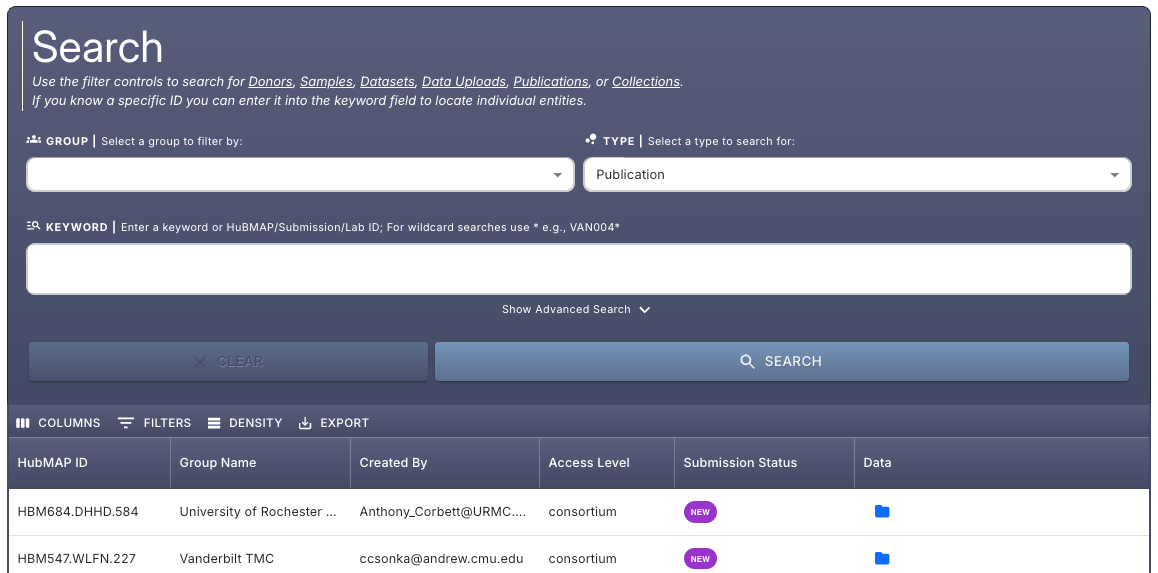
Task: Follow the Donors link
Action: (x=270, y=82)
